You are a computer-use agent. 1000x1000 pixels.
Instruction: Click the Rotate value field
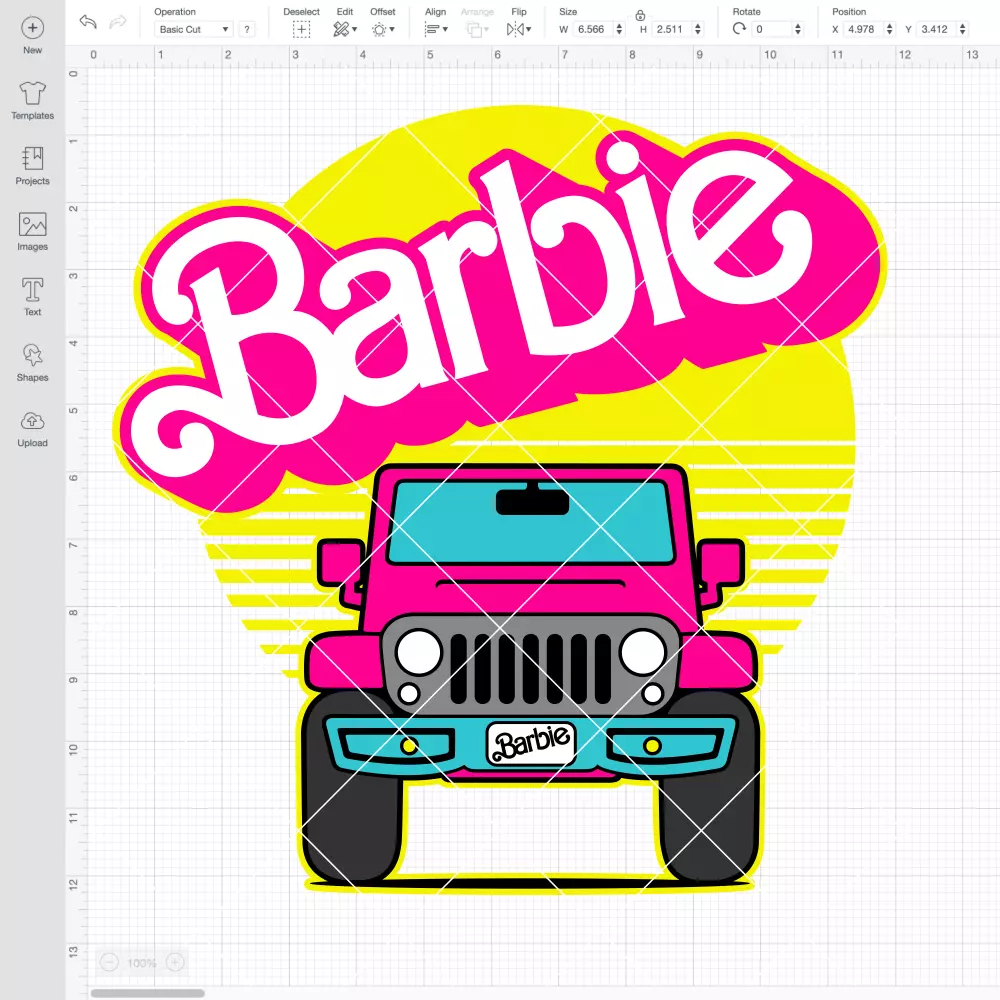[x=771, y=29]
